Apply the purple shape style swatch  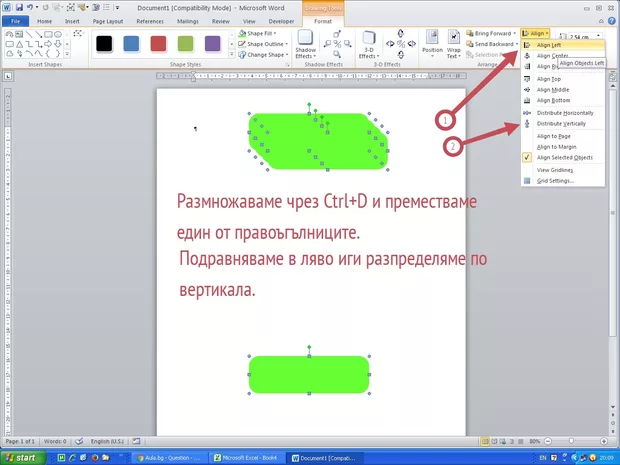point(212,43)
